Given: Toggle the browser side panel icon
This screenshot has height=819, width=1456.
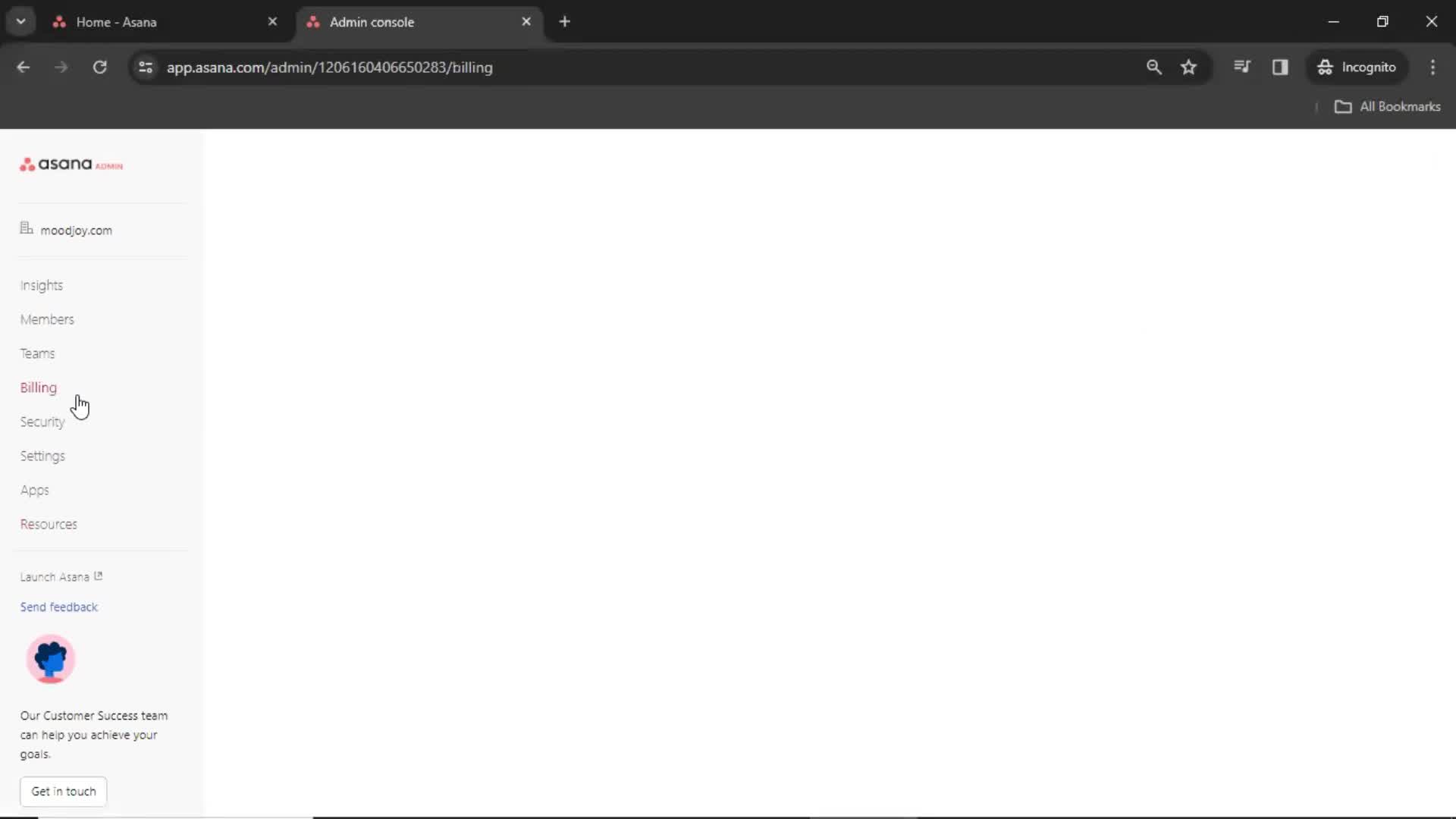Looking at the screenshot, I should pyautogui.click(x=1281, y=67).
